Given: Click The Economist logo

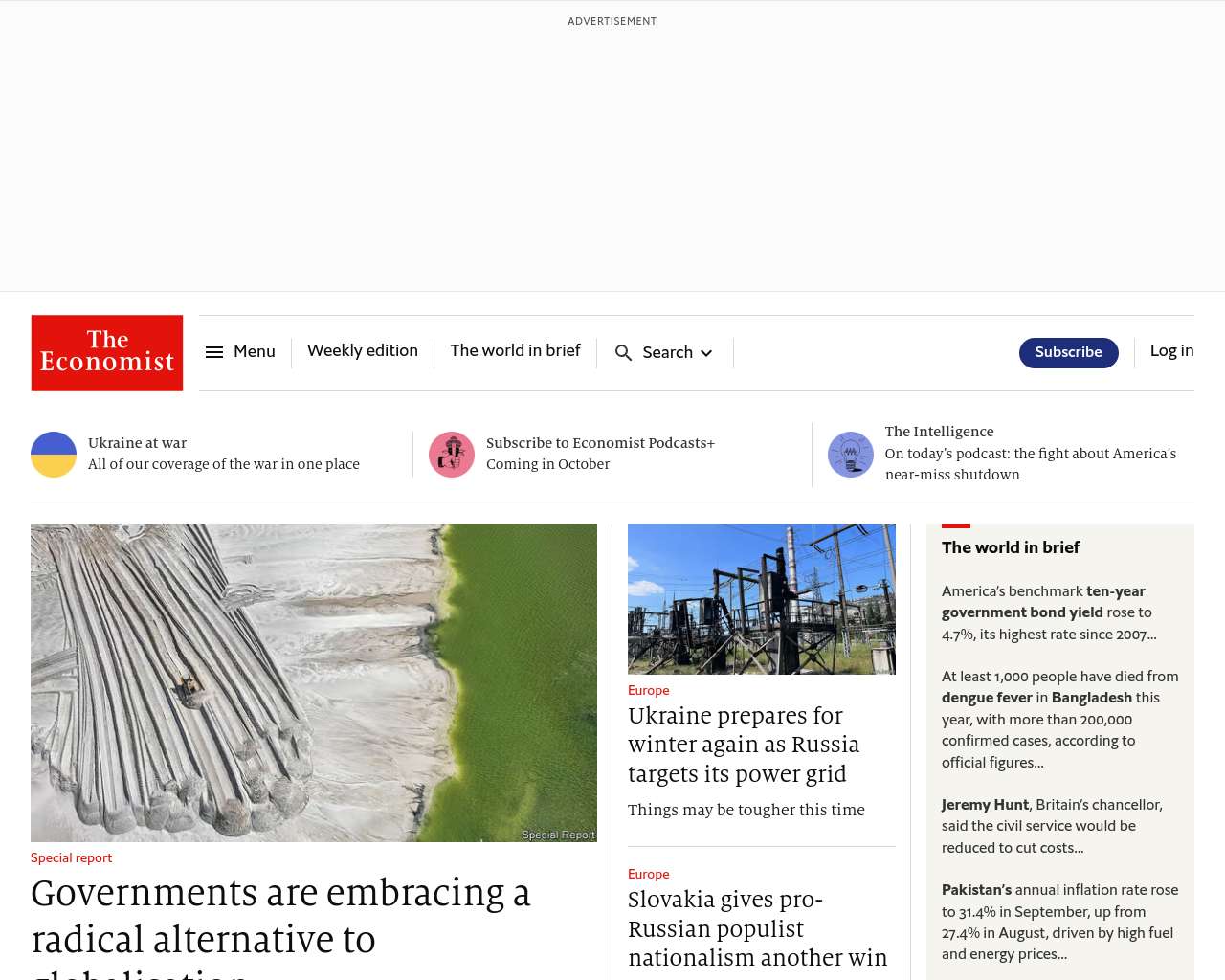Looking at the screenshot, I should tap(107, 353).
